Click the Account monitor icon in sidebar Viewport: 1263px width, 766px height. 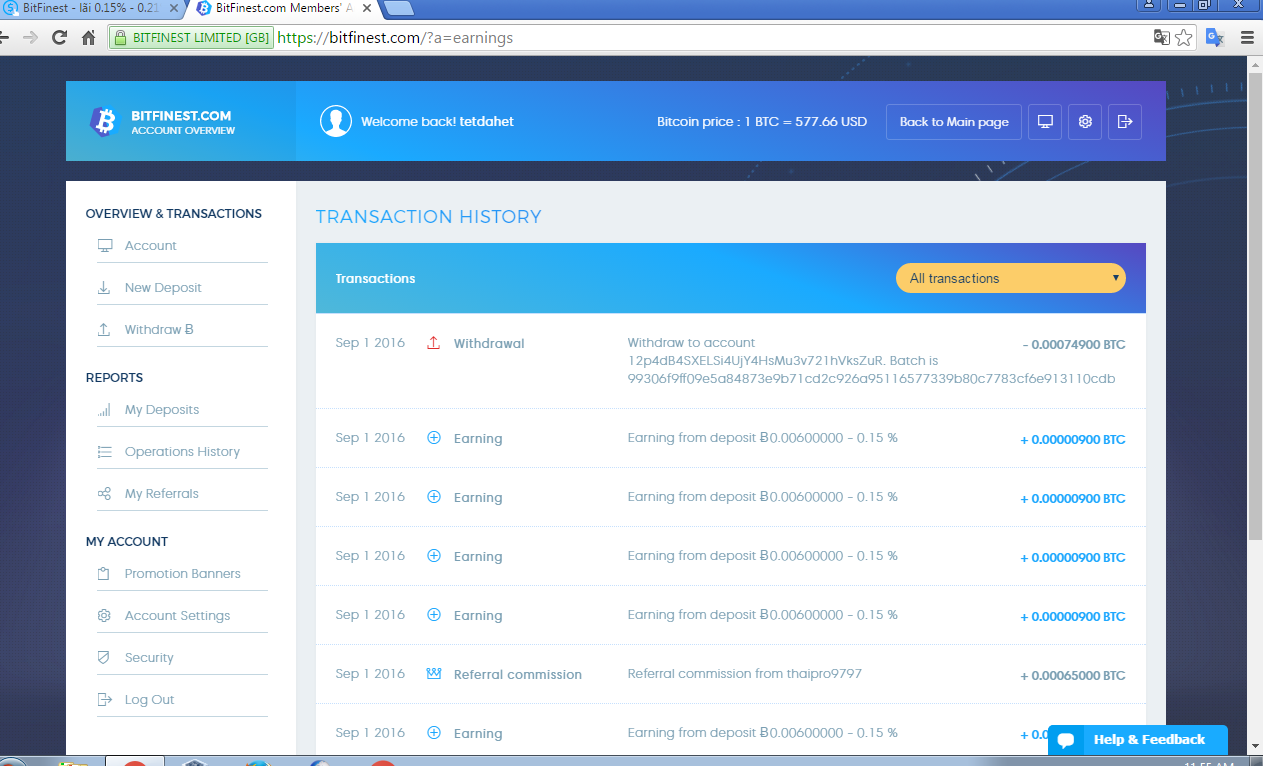(x=104, y=246)
